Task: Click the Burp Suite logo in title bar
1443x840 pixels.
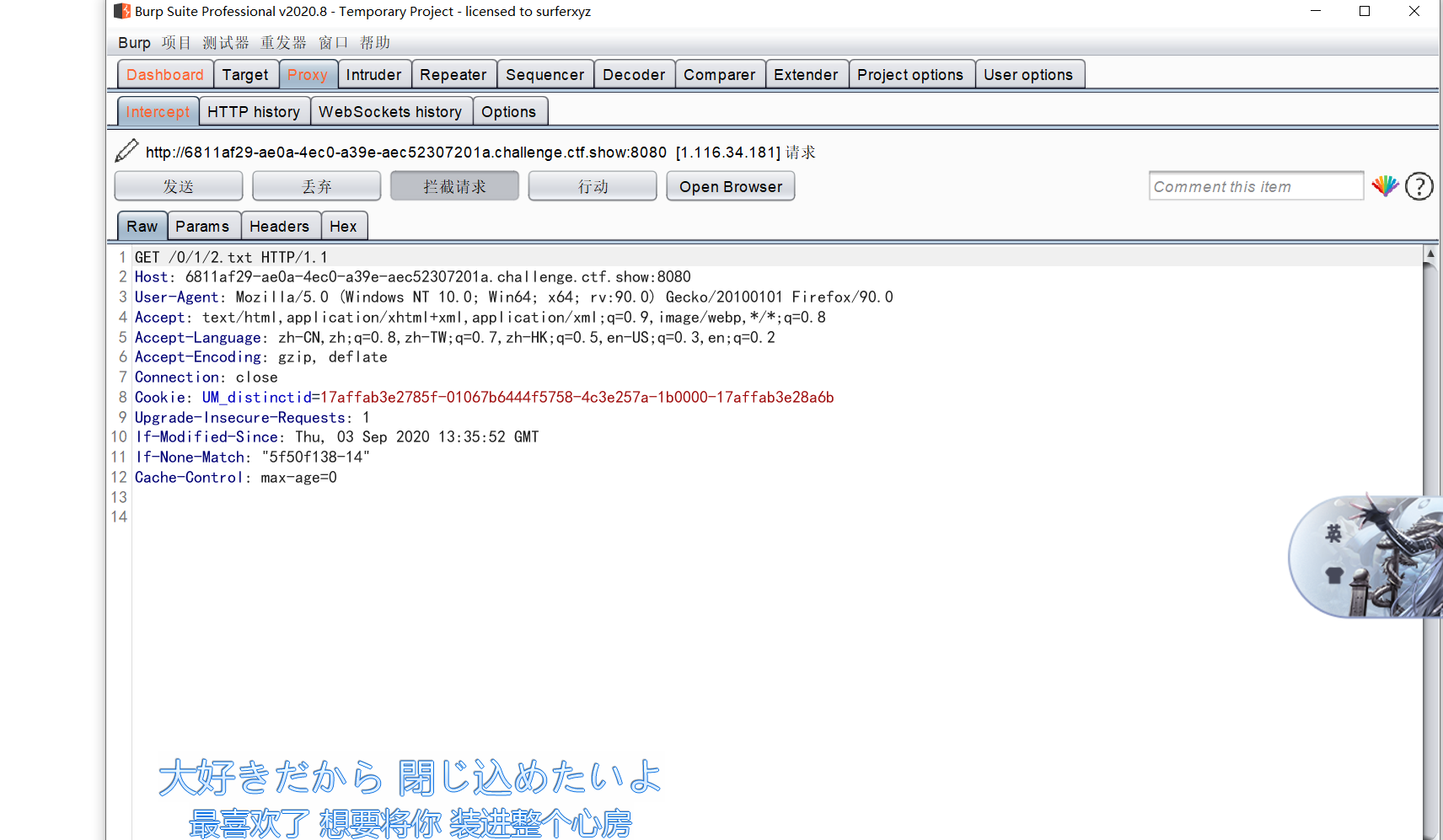Action: click(x=121, y=11)
